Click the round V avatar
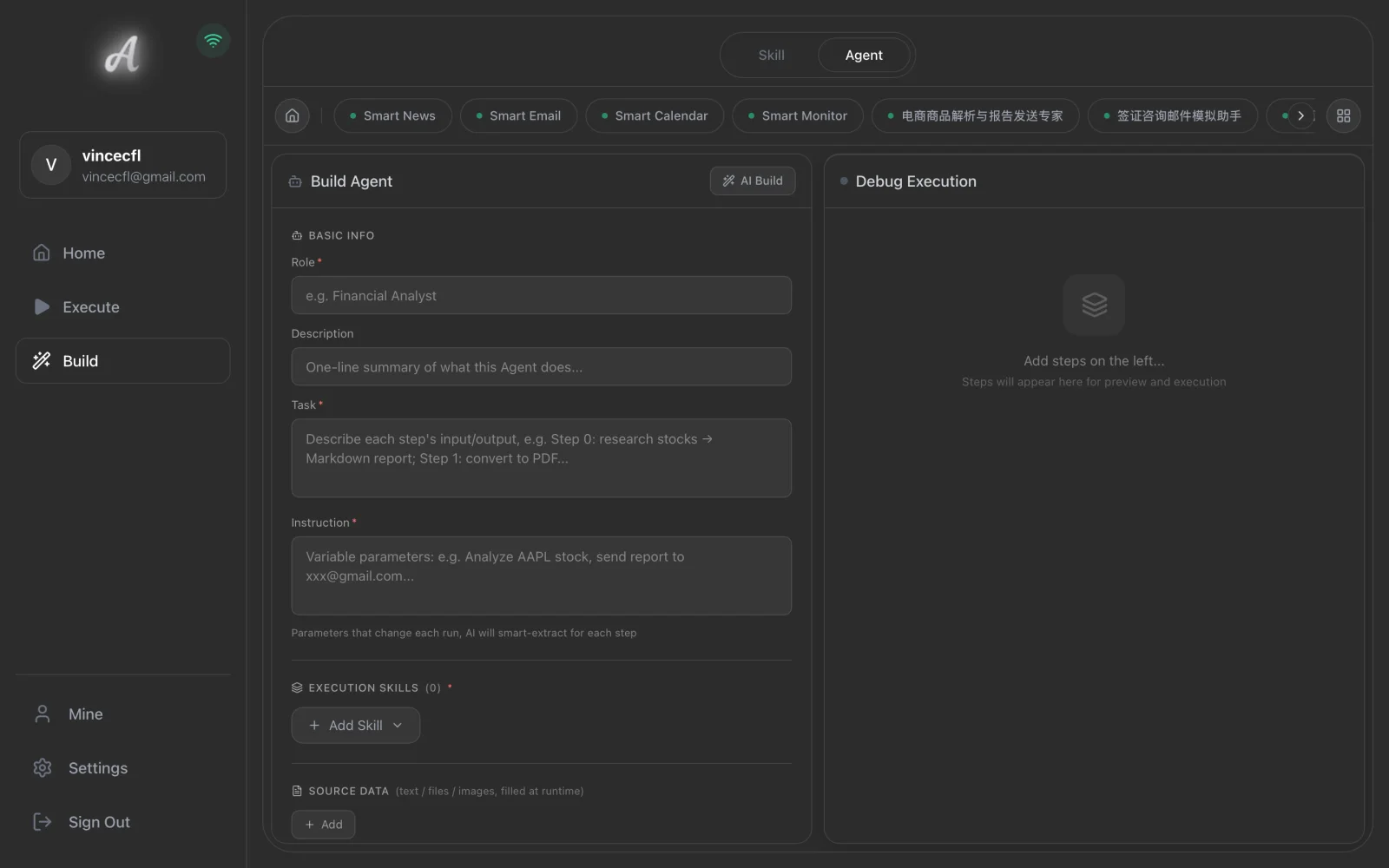 (x=51, y=165)
